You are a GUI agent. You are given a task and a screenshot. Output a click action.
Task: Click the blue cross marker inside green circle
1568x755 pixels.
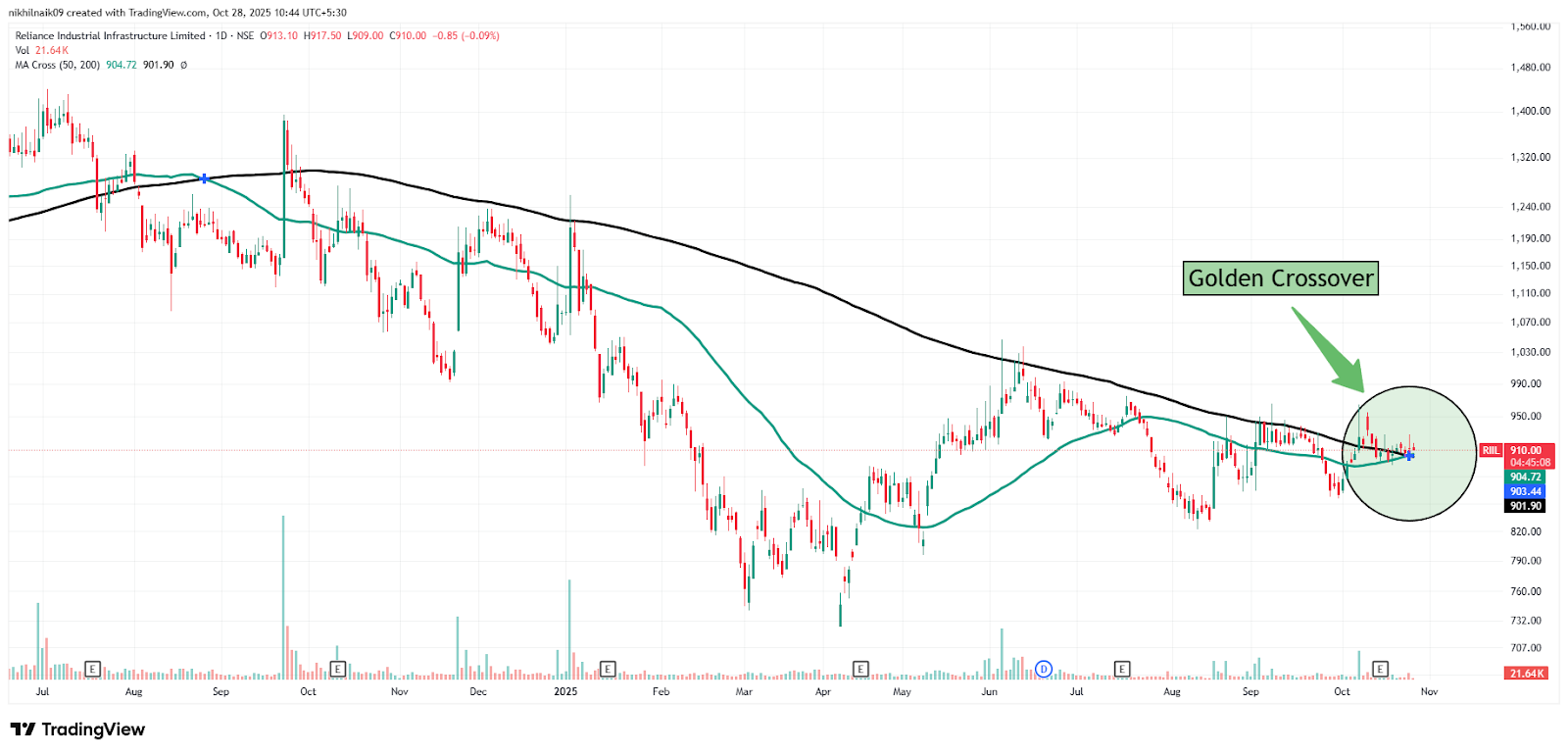1409,455
